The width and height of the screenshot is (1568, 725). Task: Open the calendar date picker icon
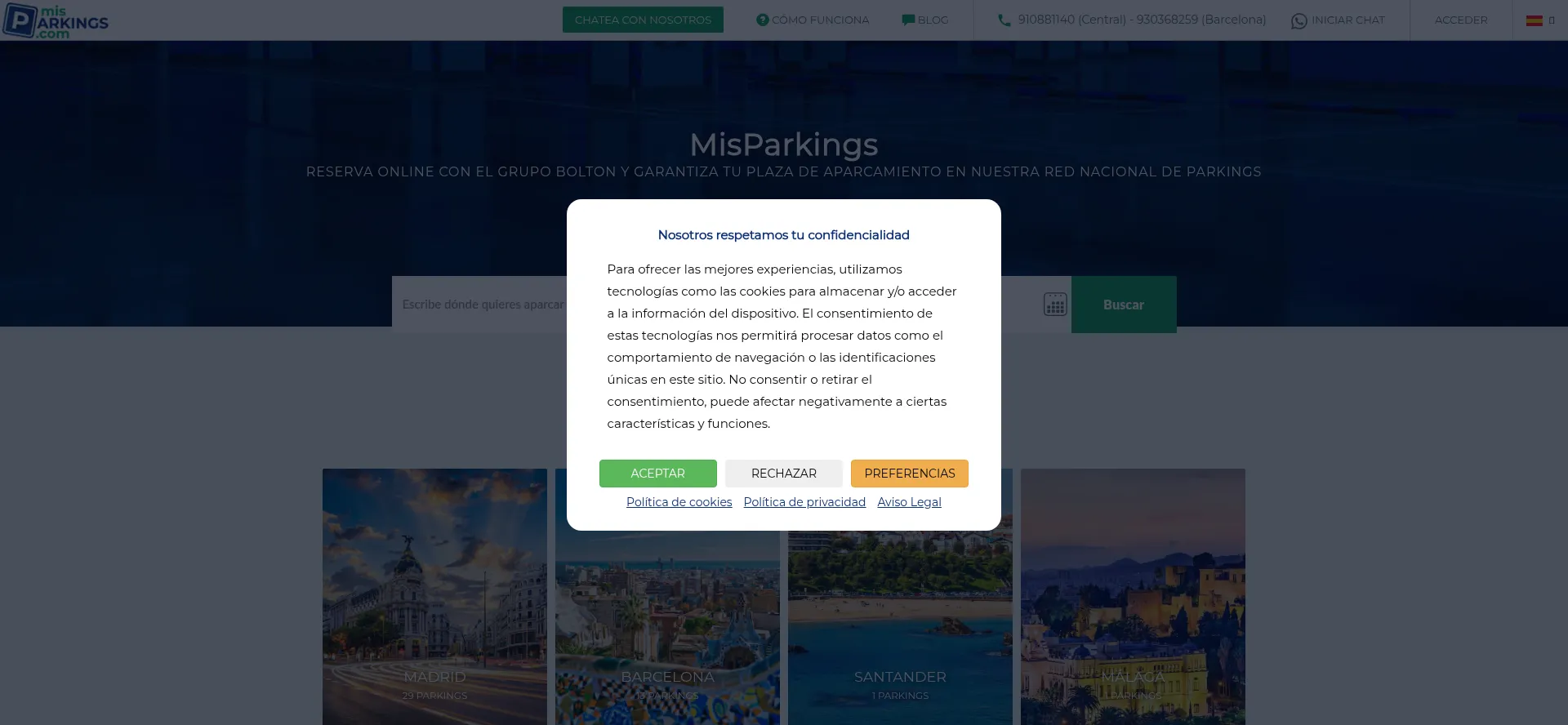tap(1055, 305)
